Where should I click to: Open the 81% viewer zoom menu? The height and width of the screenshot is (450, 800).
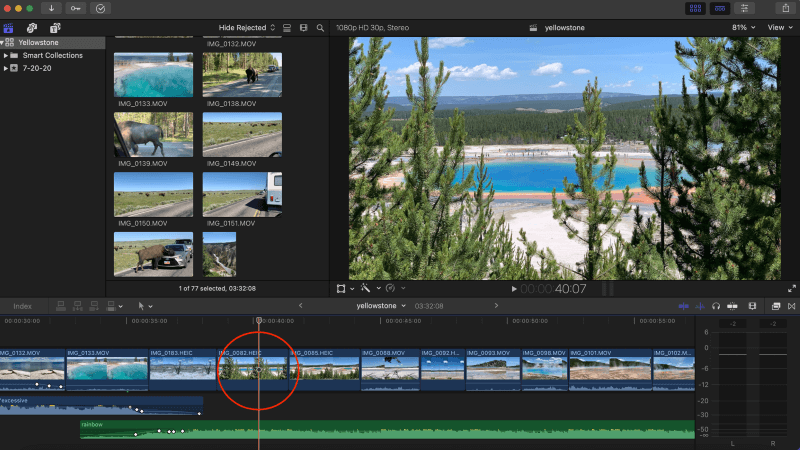[743, 28]
